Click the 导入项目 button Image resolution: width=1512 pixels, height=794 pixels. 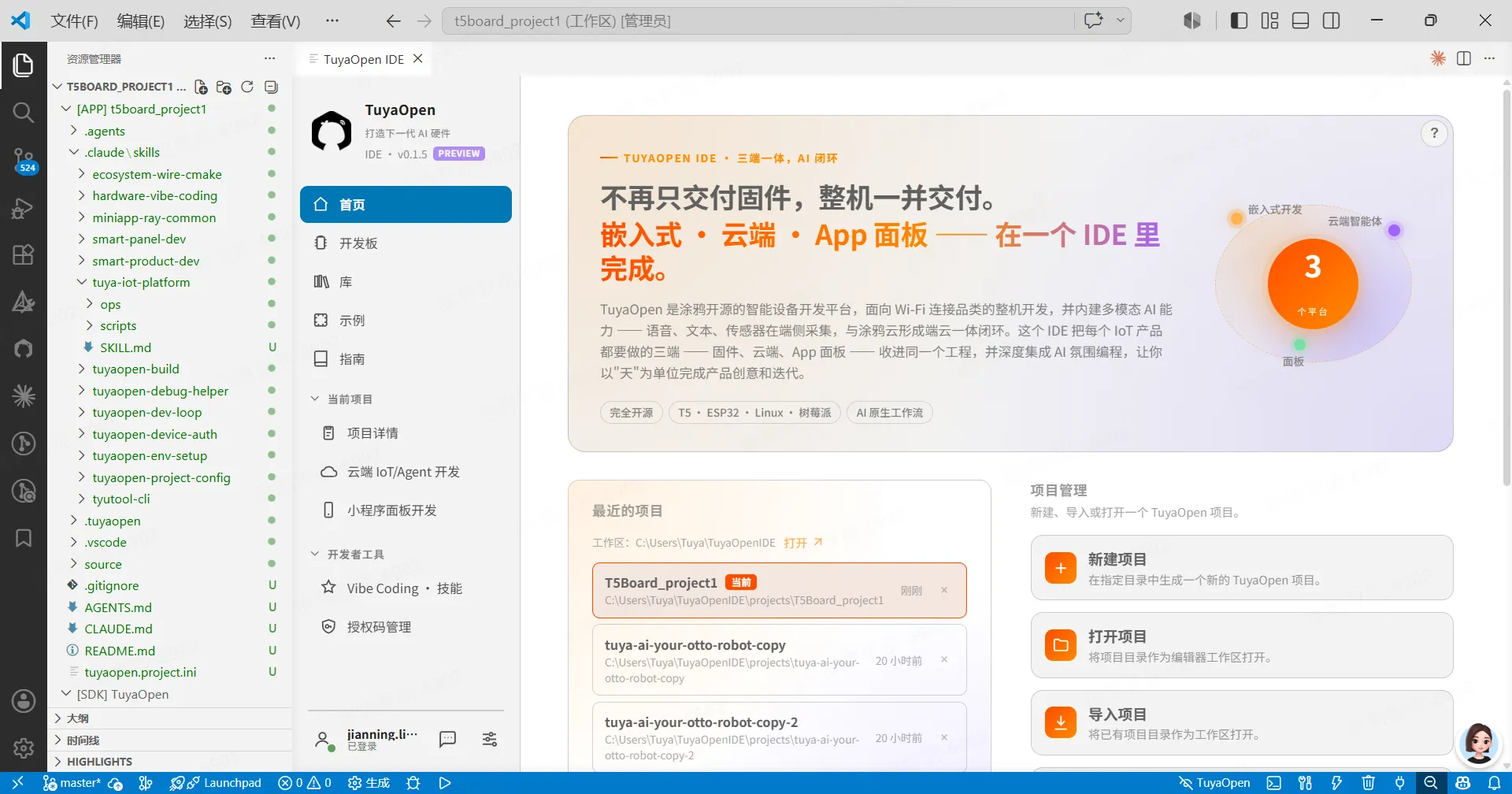[x=1242, y=723]
